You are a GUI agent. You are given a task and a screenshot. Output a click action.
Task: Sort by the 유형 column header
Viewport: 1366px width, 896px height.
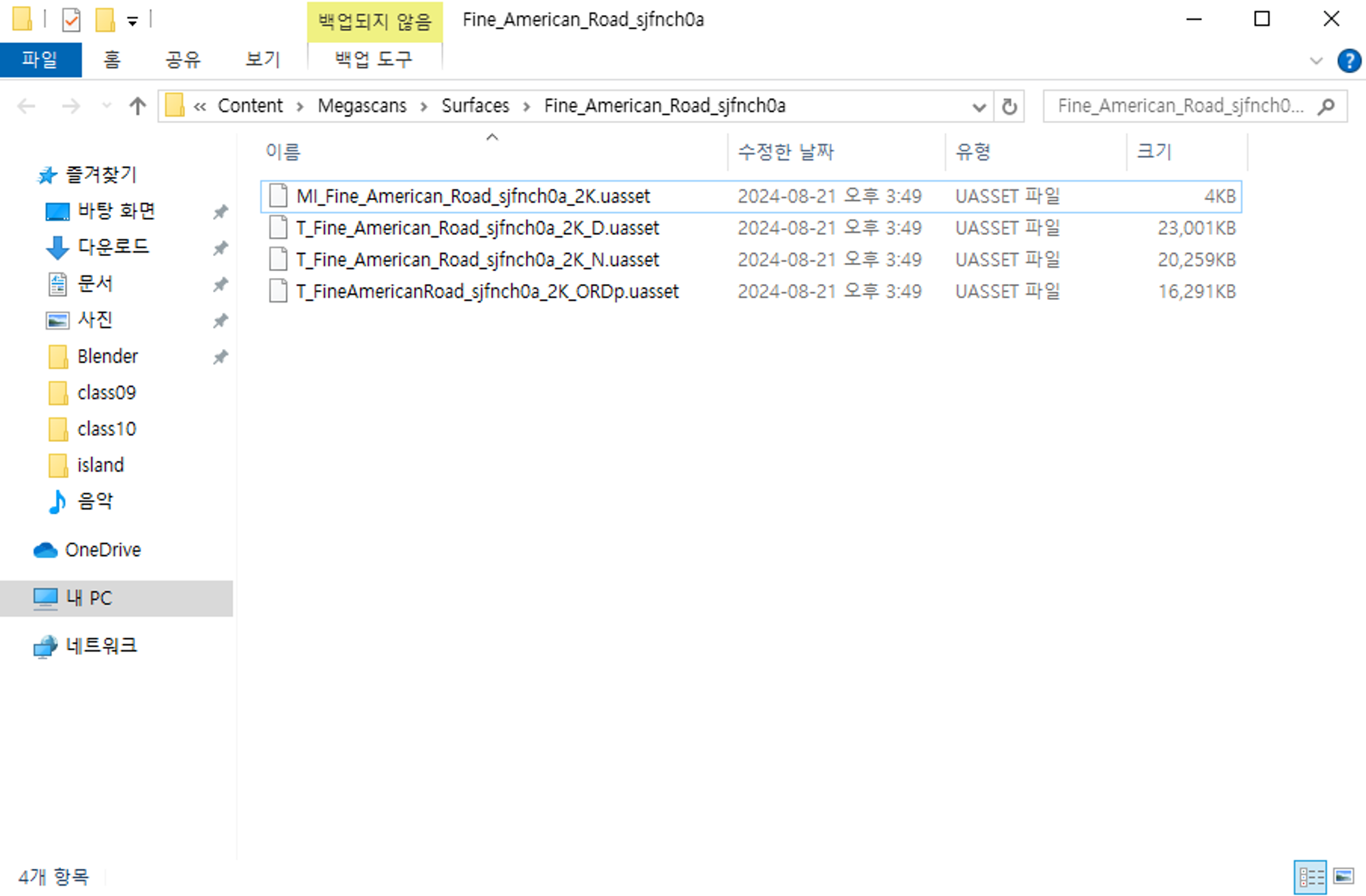point(1035,152)
